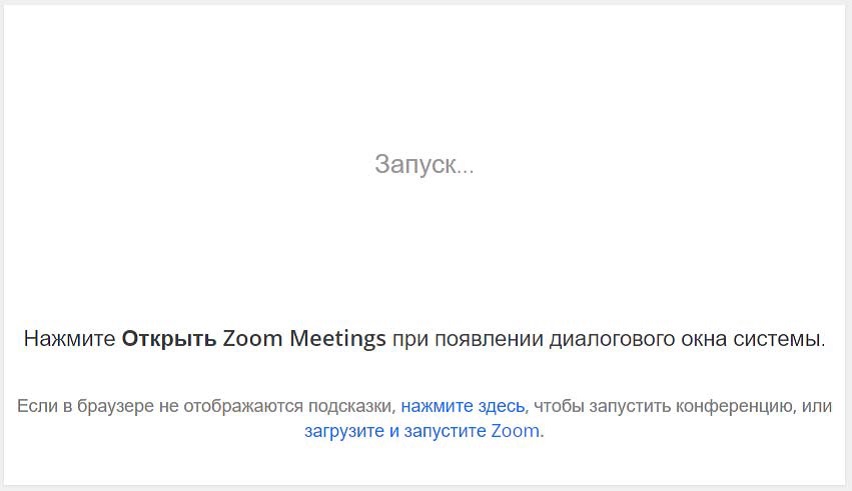Click the "Запуск..." status text
Screen dimensions: 852x491
pos(424,165)
